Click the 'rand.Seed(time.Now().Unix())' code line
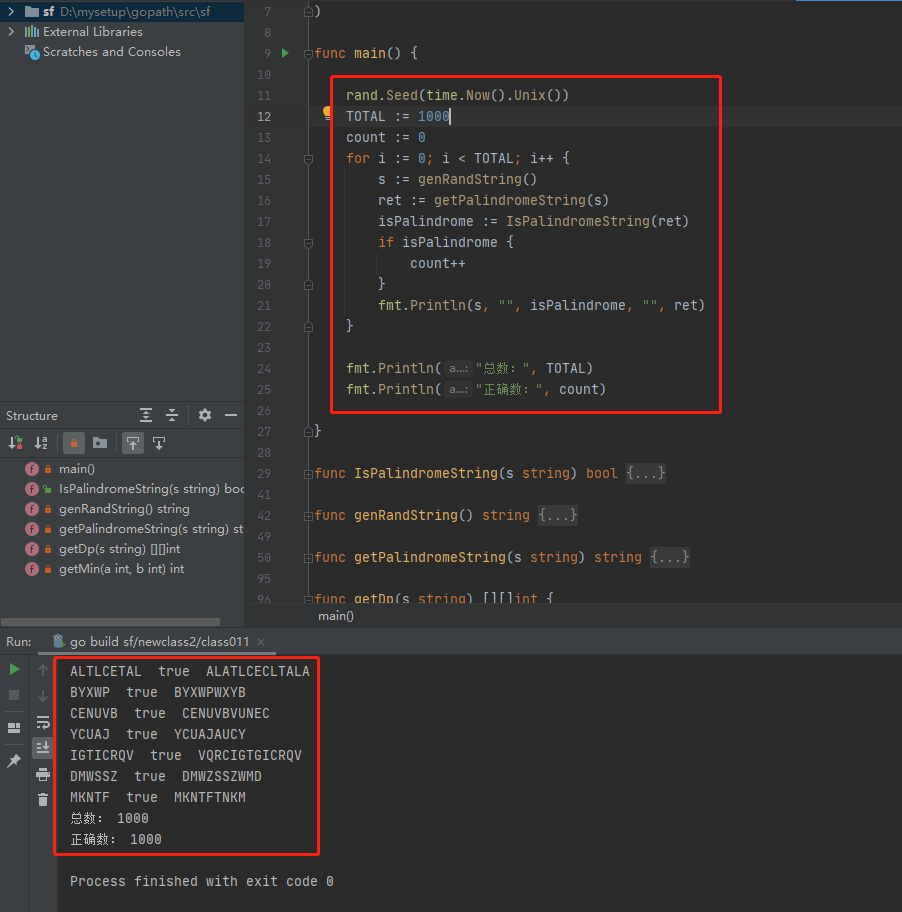This screenshot has width=902, height=912. pyautogui.click(x=457, y=95)
